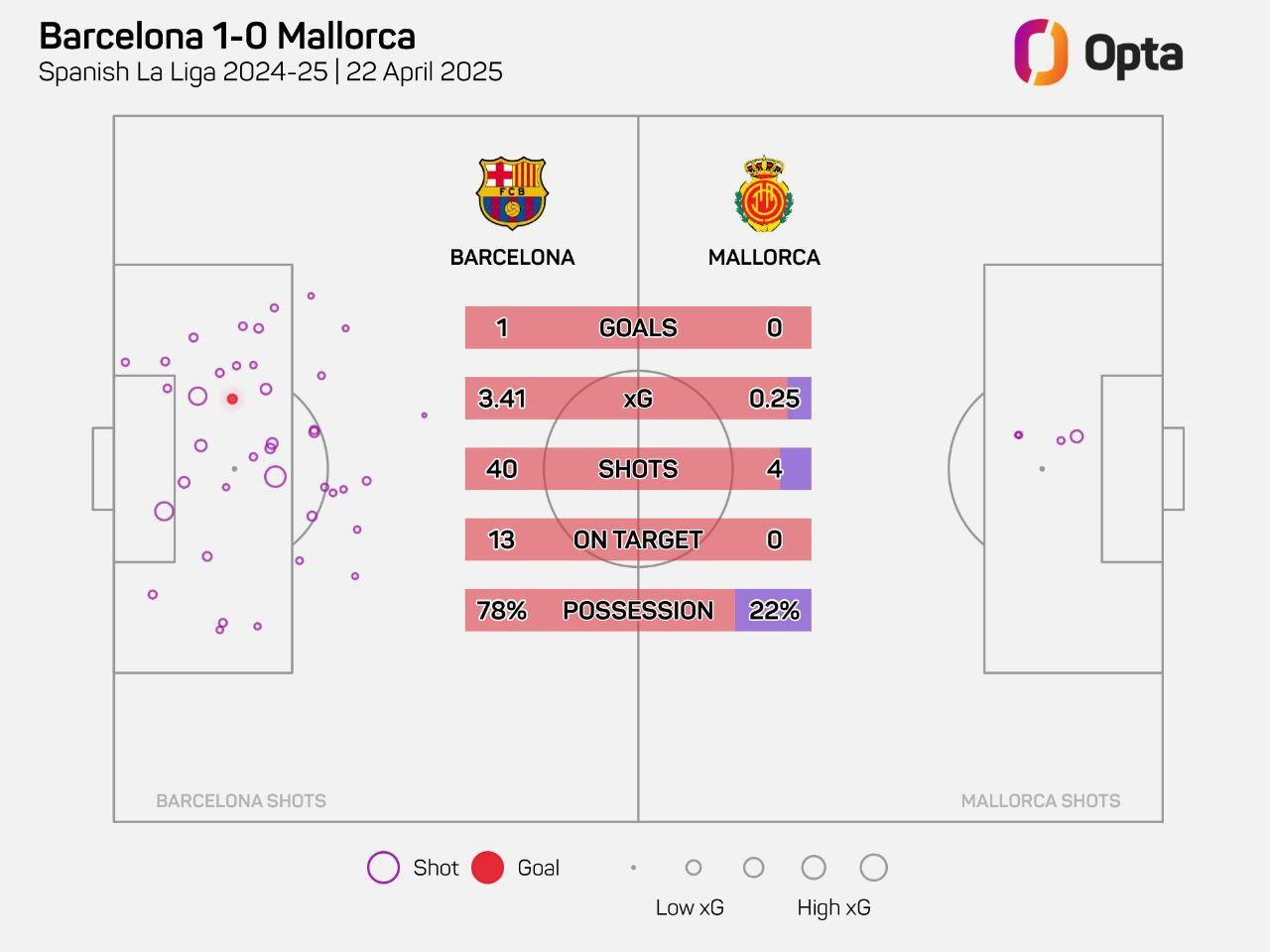Click the GOALS stat bar label
The width and height of the screenshot is (1270, 952).
coord(638,328)
